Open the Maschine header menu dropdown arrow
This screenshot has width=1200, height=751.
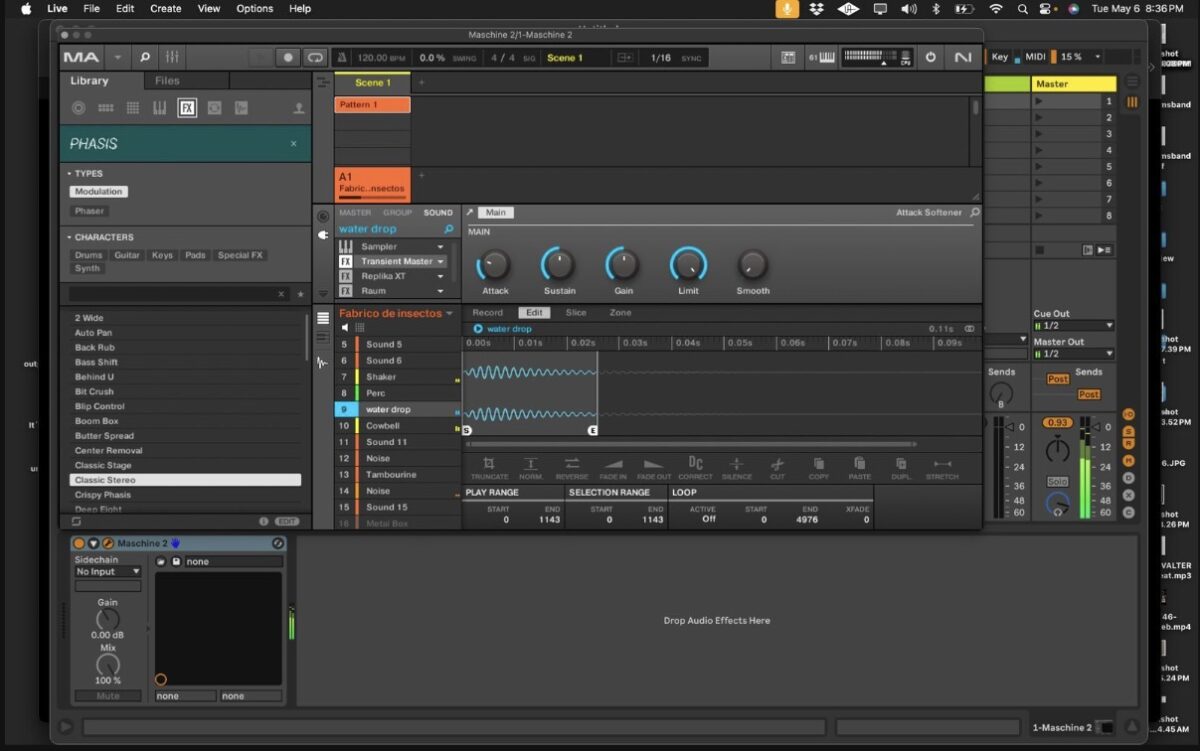pyautogui.click(x=118, y=58)
